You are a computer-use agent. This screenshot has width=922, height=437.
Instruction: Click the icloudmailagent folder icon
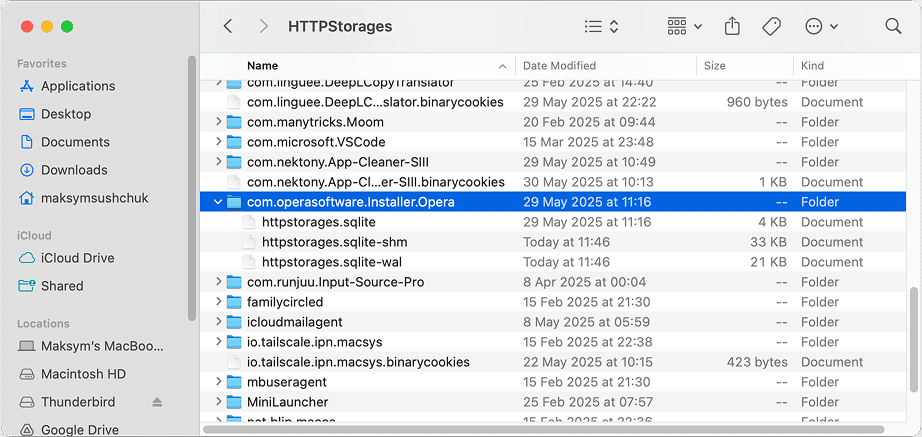pyautogui.click(x=235, y=322)
